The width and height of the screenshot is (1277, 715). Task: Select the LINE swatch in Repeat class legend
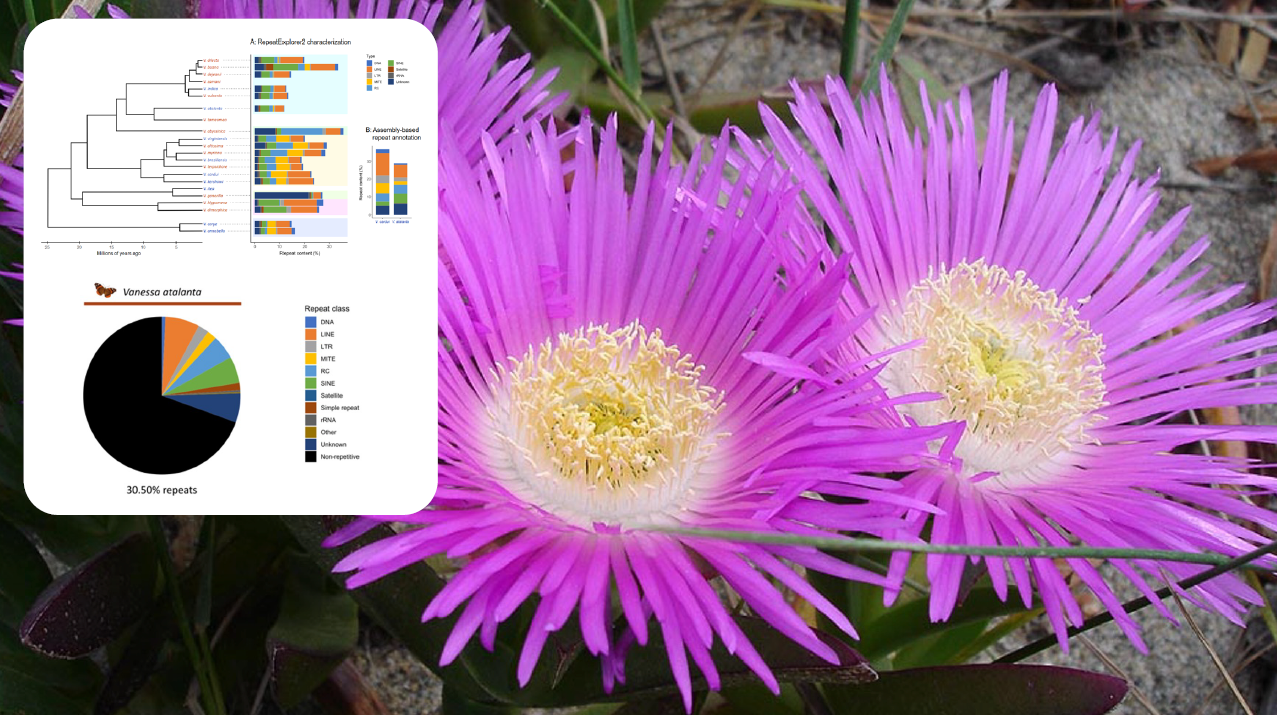[311, 335]
